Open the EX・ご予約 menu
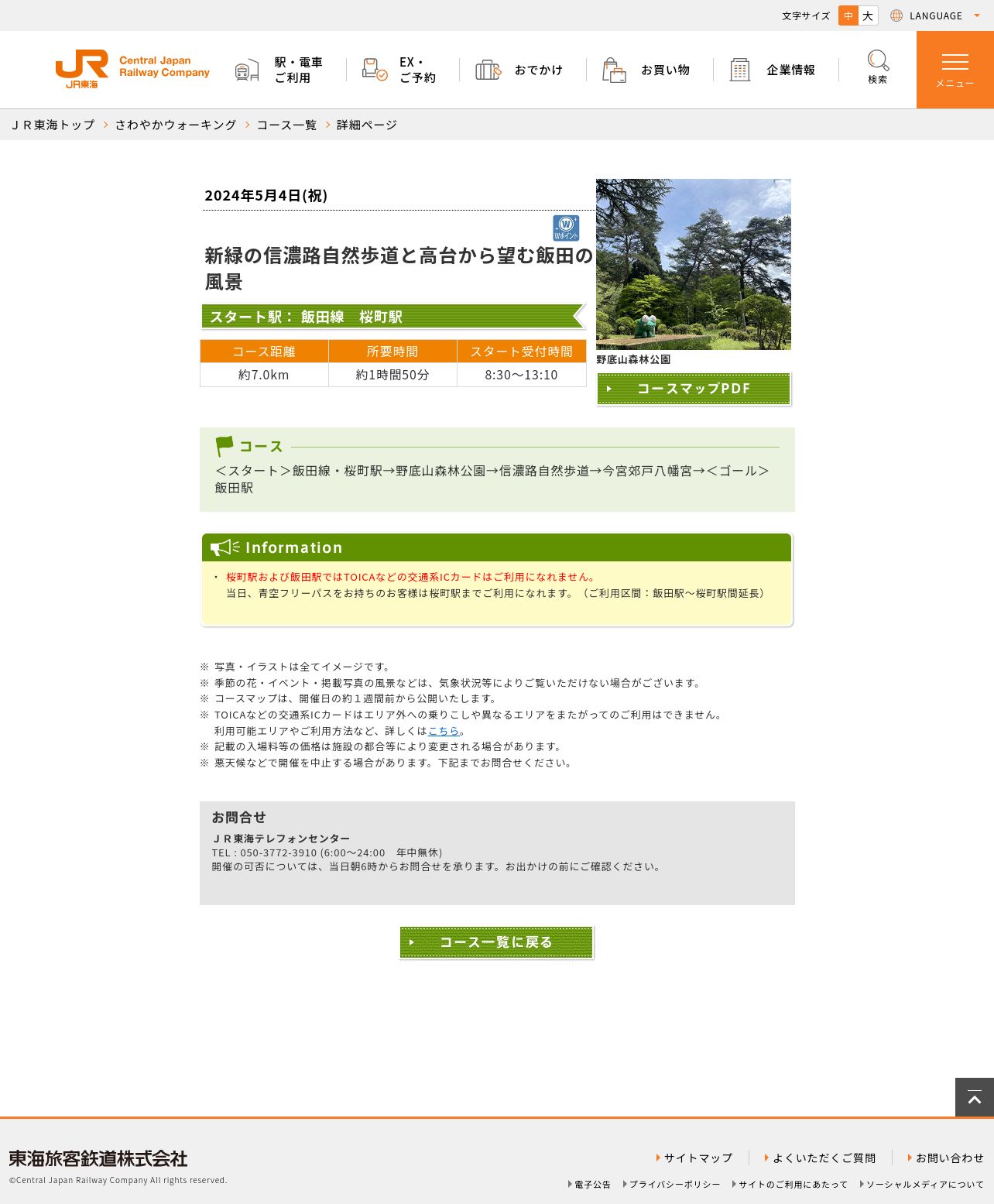This screenshot has height=1204, width=994. coord(417,70)
